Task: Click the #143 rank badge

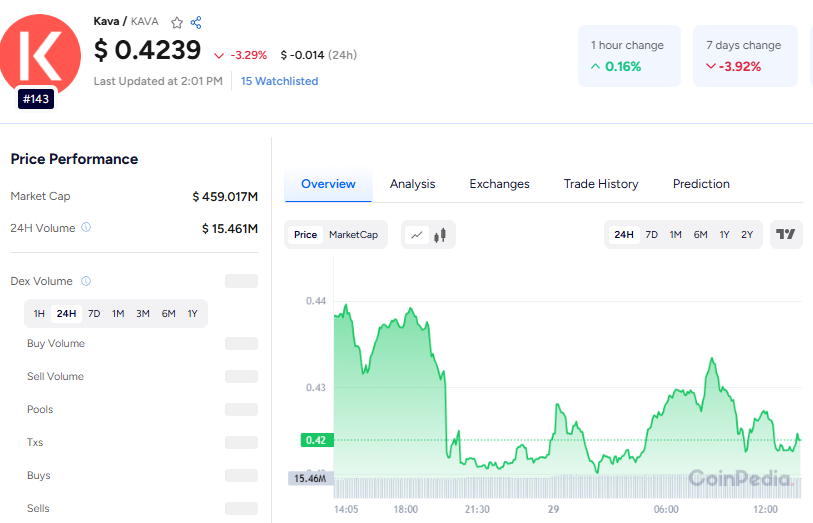Action: pyautogui.click(x=36, y=99)
